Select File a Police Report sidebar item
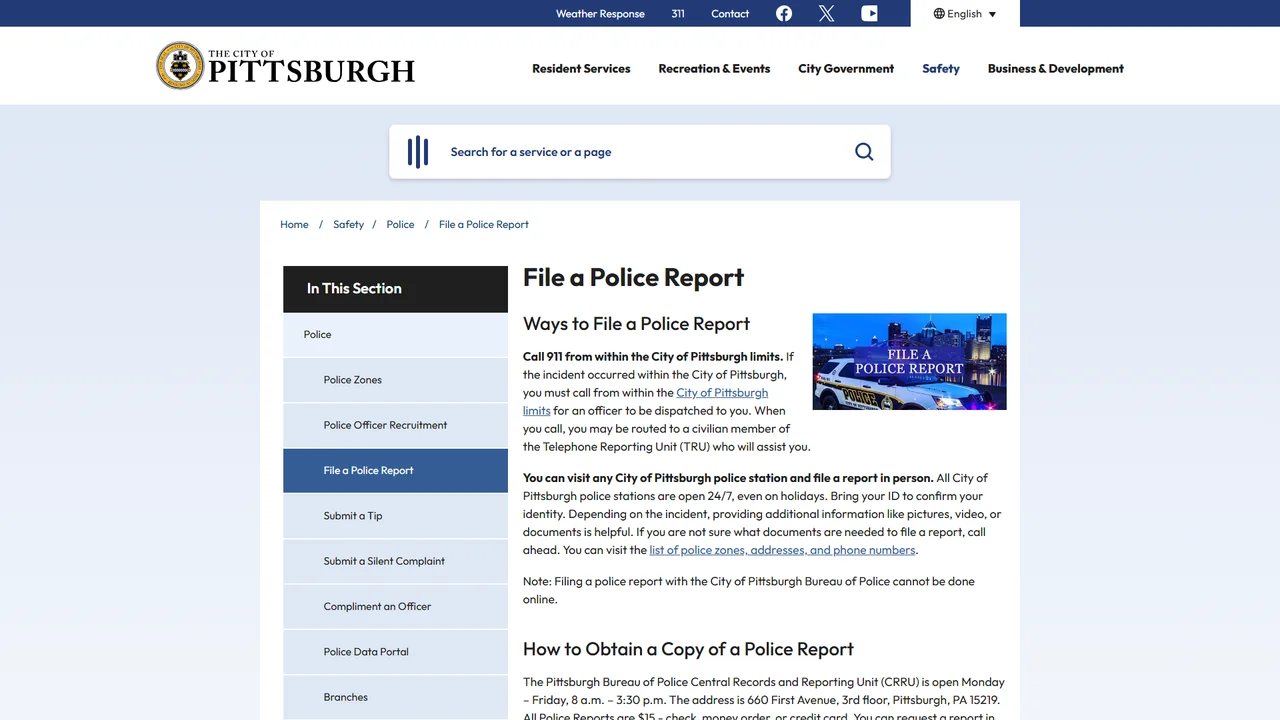This screenshot has width=1280, height=720. [396, 471]
